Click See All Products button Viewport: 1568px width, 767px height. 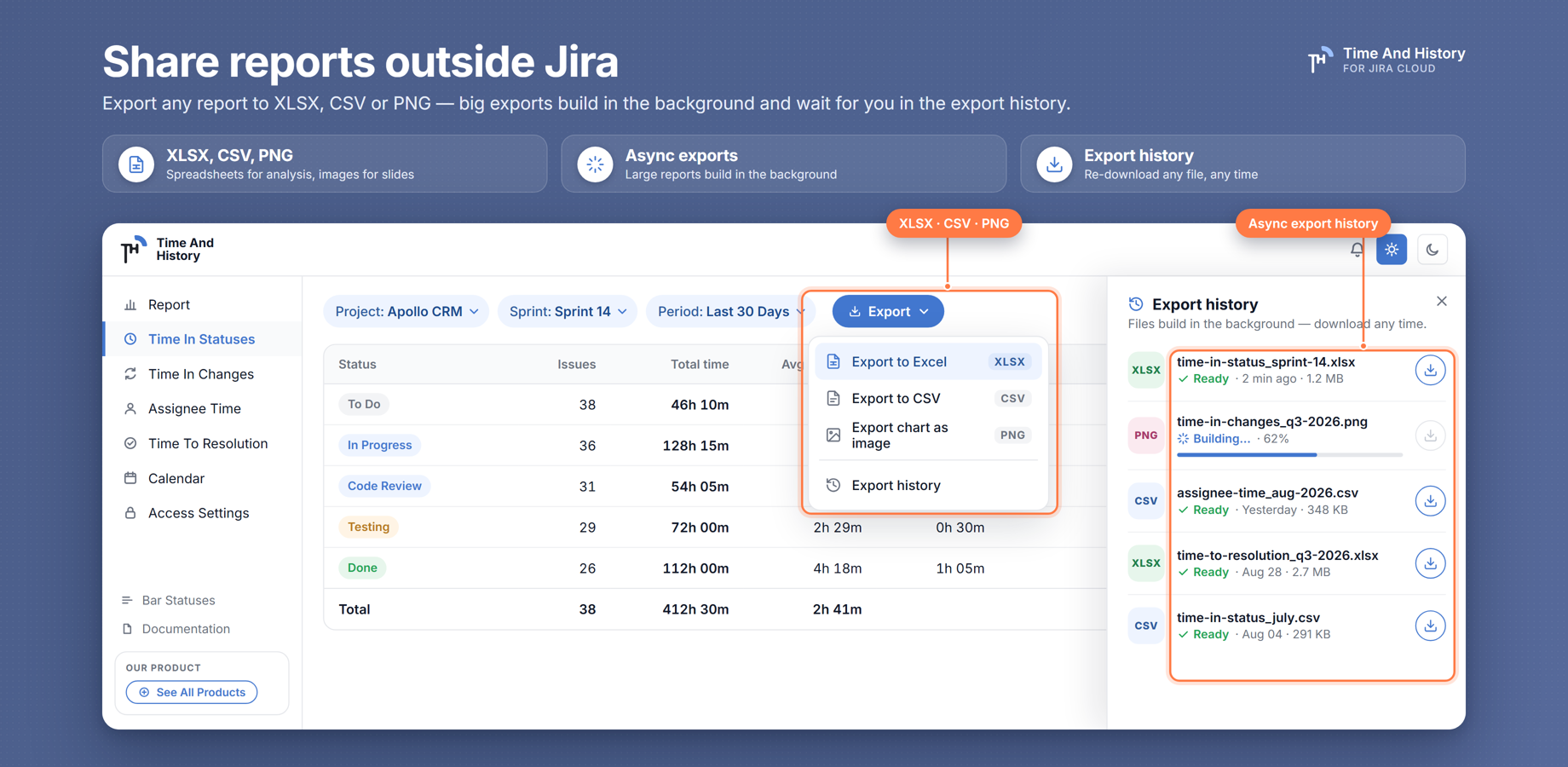(x=192, y=692)
